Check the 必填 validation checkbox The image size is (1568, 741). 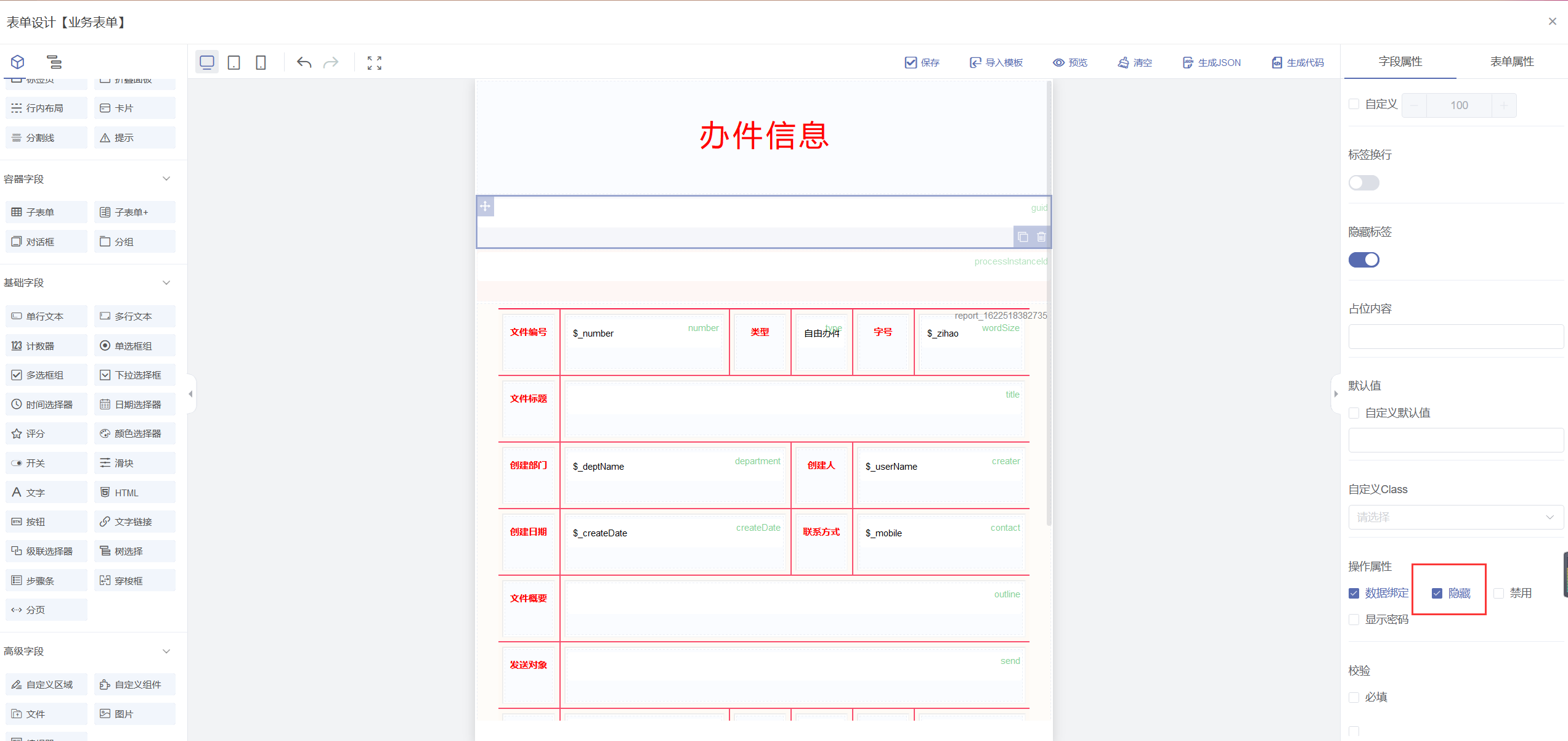point(1354,697)
